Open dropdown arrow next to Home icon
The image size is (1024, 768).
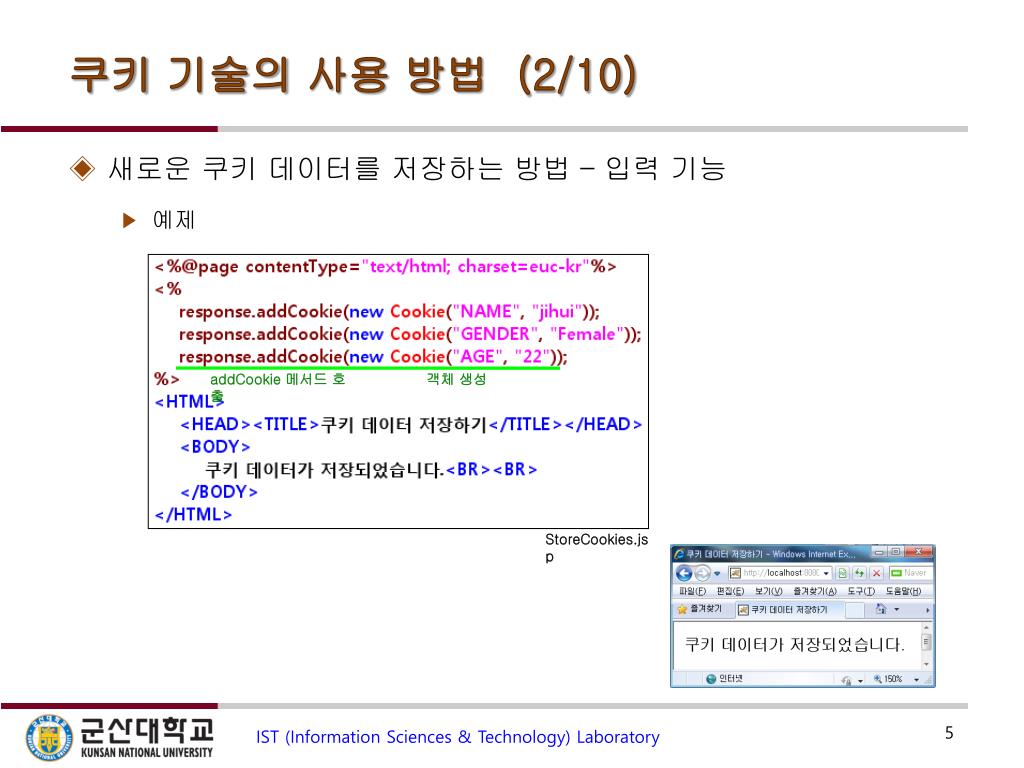pos(897,609)
